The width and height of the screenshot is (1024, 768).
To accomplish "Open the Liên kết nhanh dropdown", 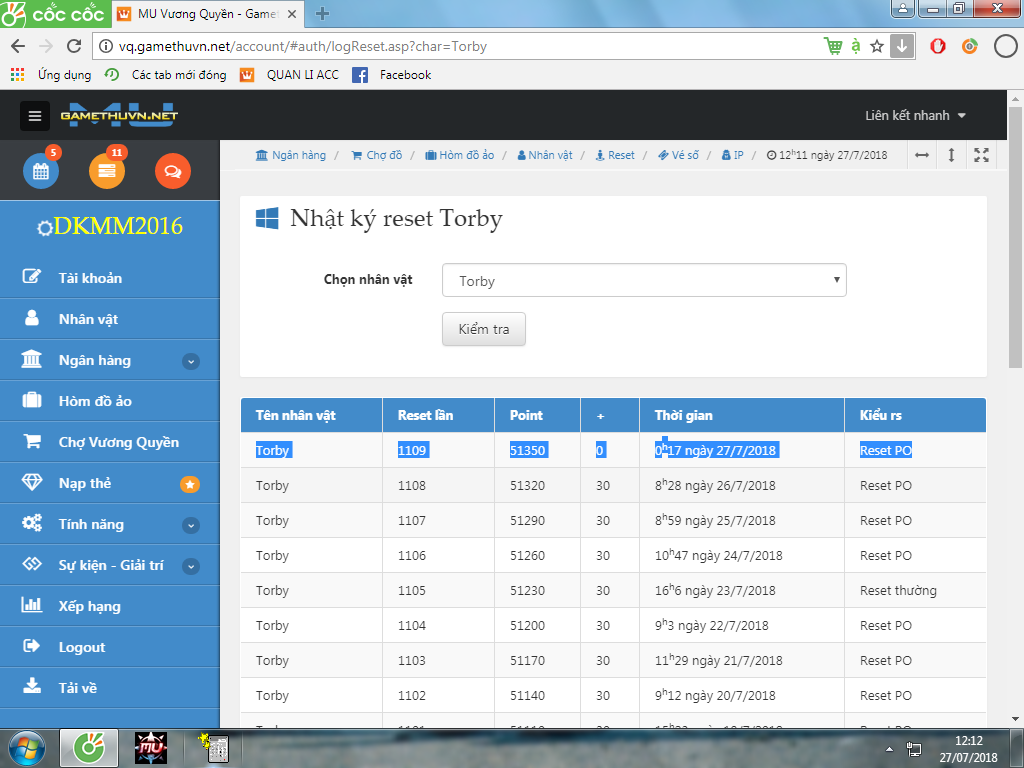I will click(x=915, y=116).
